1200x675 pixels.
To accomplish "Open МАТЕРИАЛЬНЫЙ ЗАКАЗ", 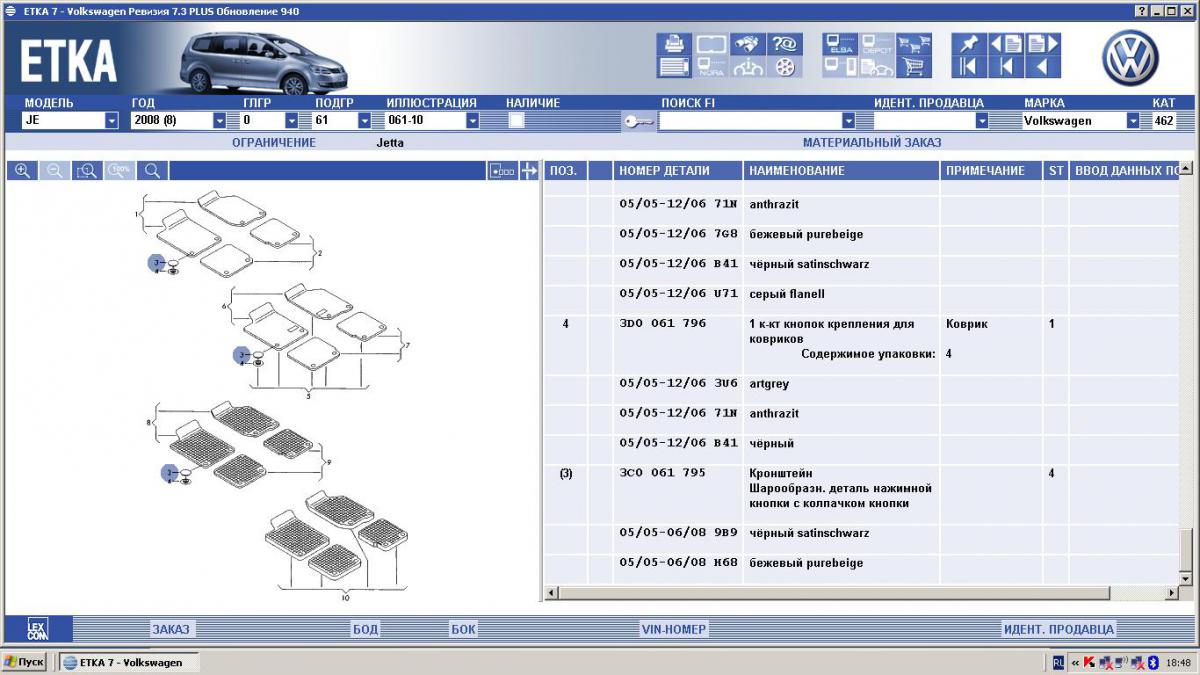I will pyautogui.click(x=872, y=142).
